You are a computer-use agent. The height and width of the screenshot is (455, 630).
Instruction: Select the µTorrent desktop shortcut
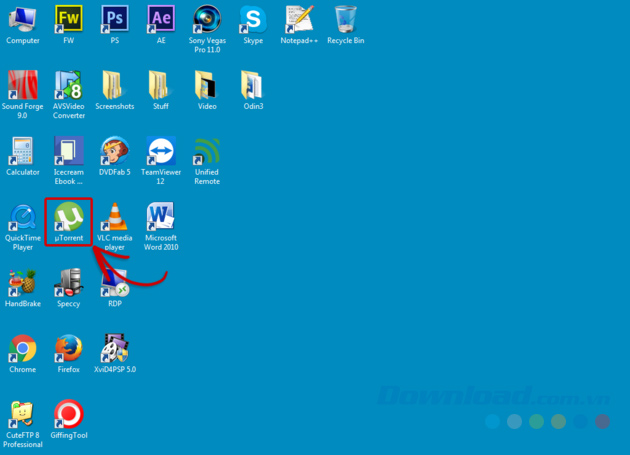pyautogui.click(x=69, y=218)
